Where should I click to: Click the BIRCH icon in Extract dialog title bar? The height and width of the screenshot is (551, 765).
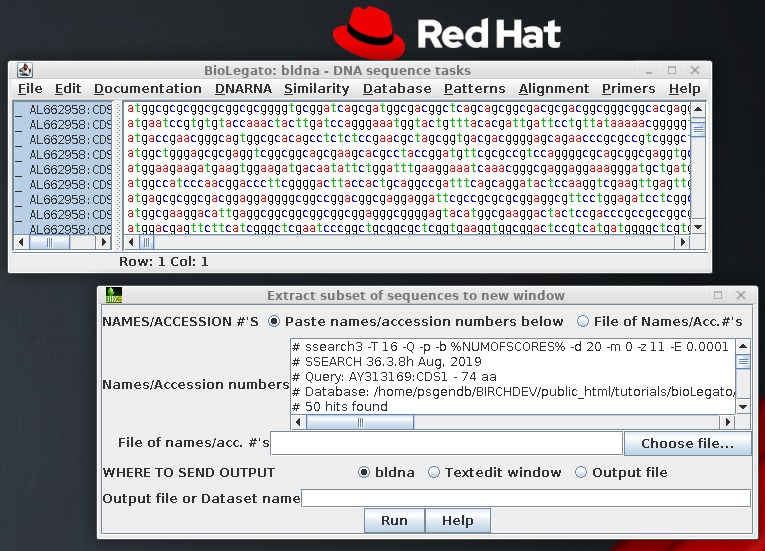click(113, 295)
